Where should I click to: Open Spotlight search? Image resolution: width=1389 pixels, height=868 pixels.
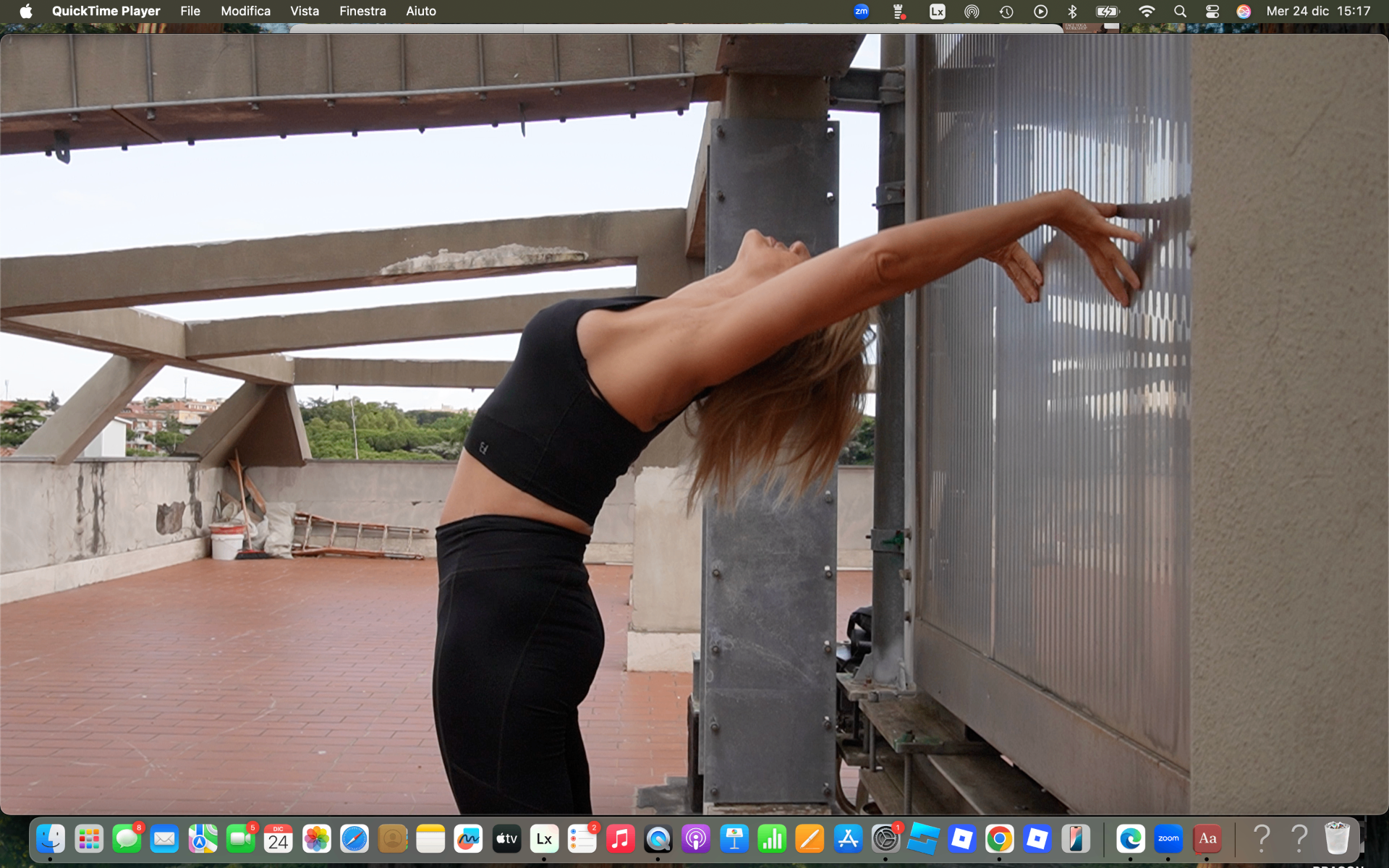(1180, 11)
